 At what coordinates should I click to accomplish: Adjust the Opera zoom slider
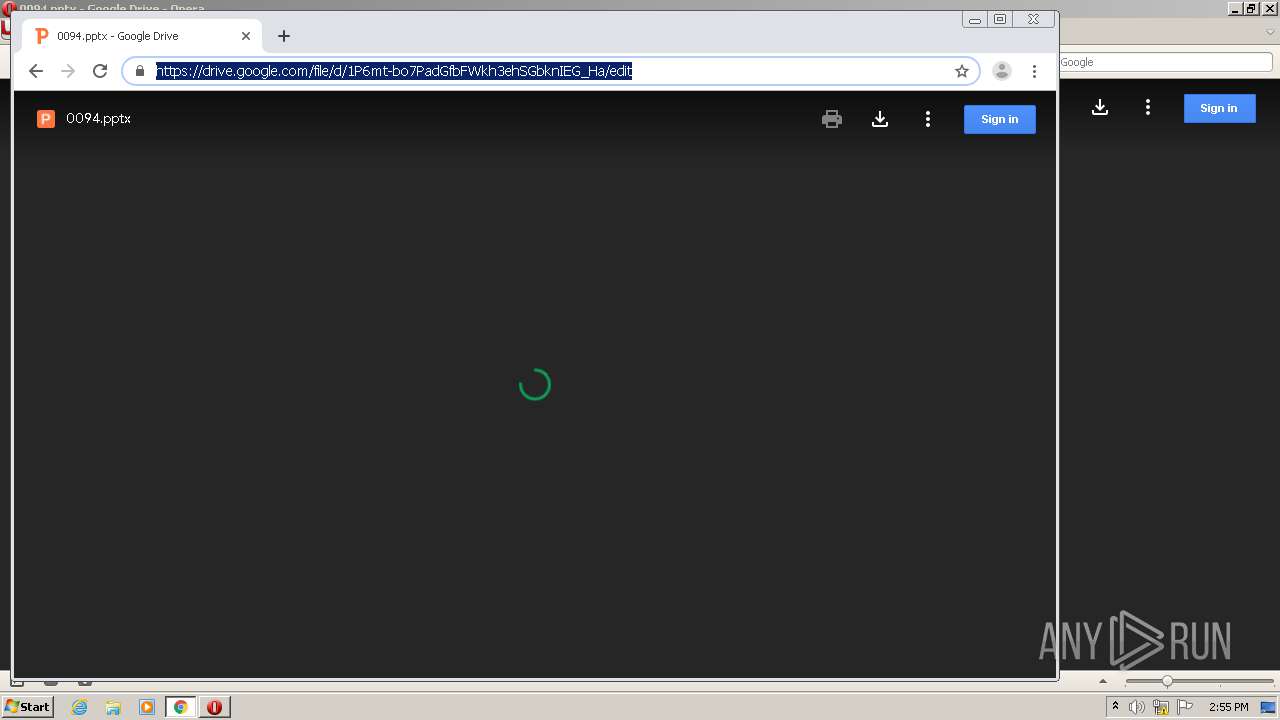point(1167,681)
